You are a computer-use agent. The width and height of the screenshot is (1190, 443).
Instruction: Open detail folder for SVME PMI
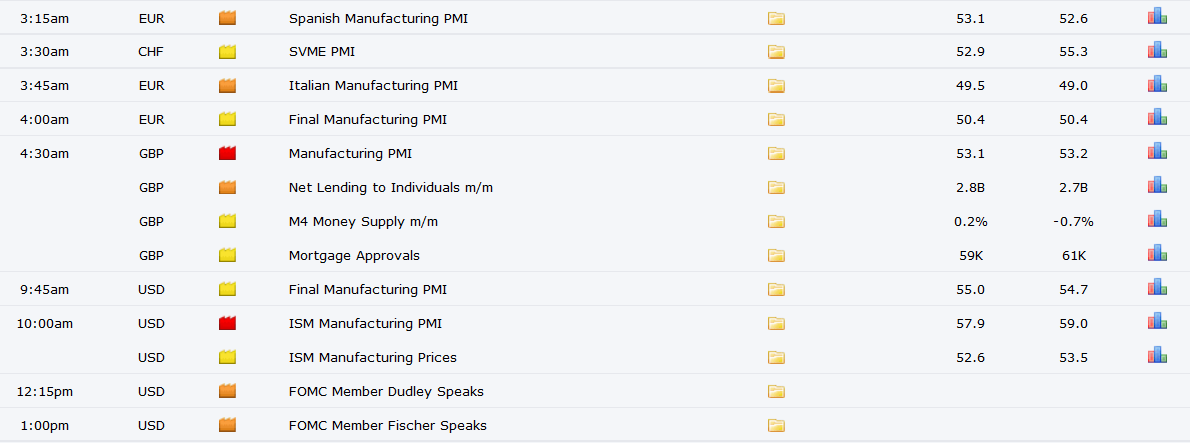tap(776, 52)
